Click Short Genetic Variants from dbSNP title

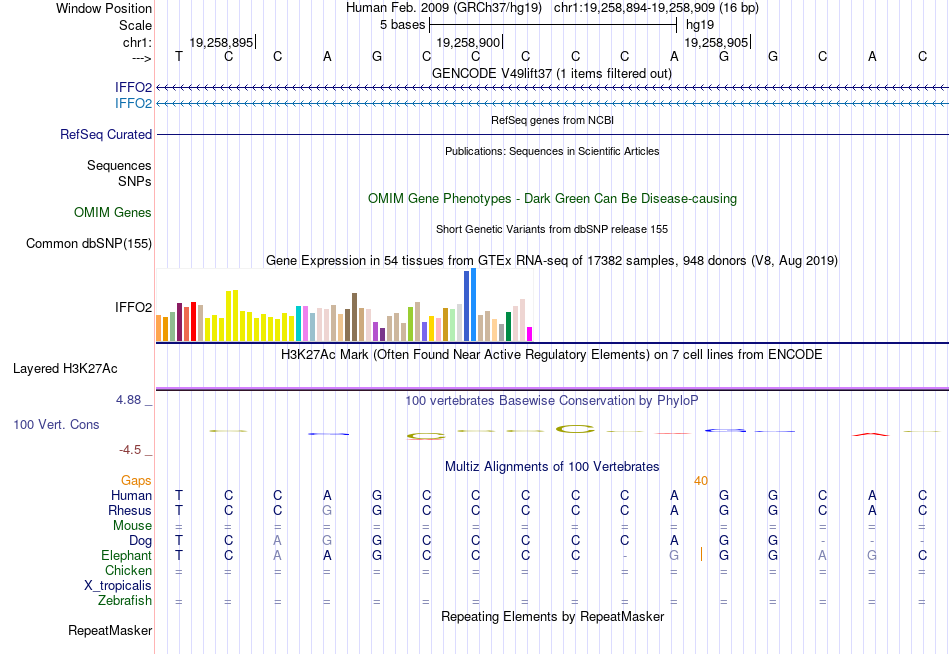tap(551, 229)
